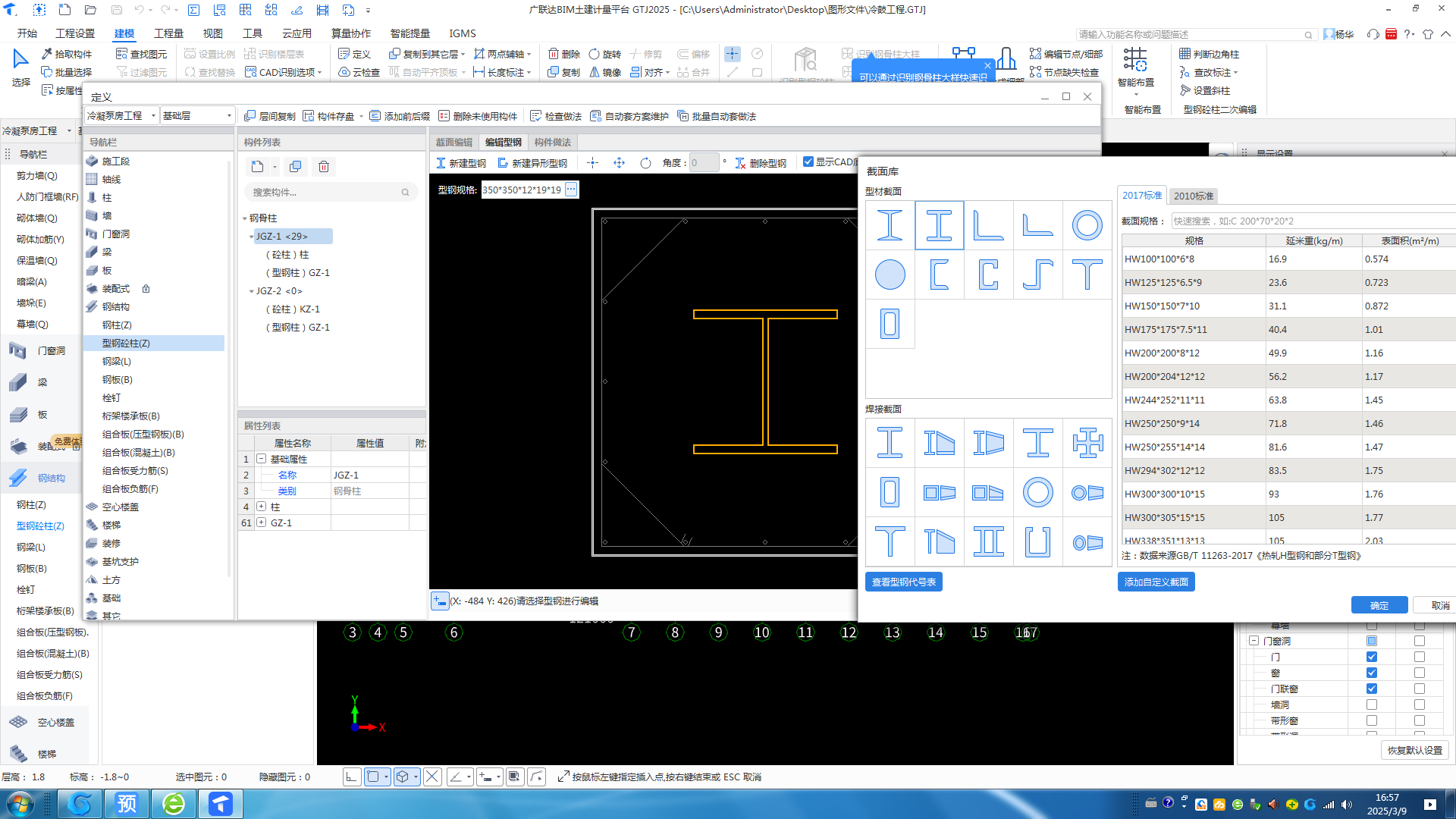
Task: Click the copy component icon in 构件列表
Action: [296, 167]
